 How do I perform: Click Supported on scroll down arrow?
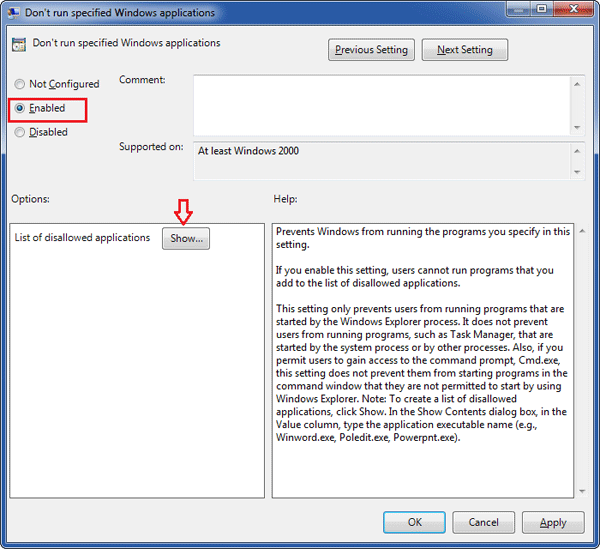[x=577, y=172]
